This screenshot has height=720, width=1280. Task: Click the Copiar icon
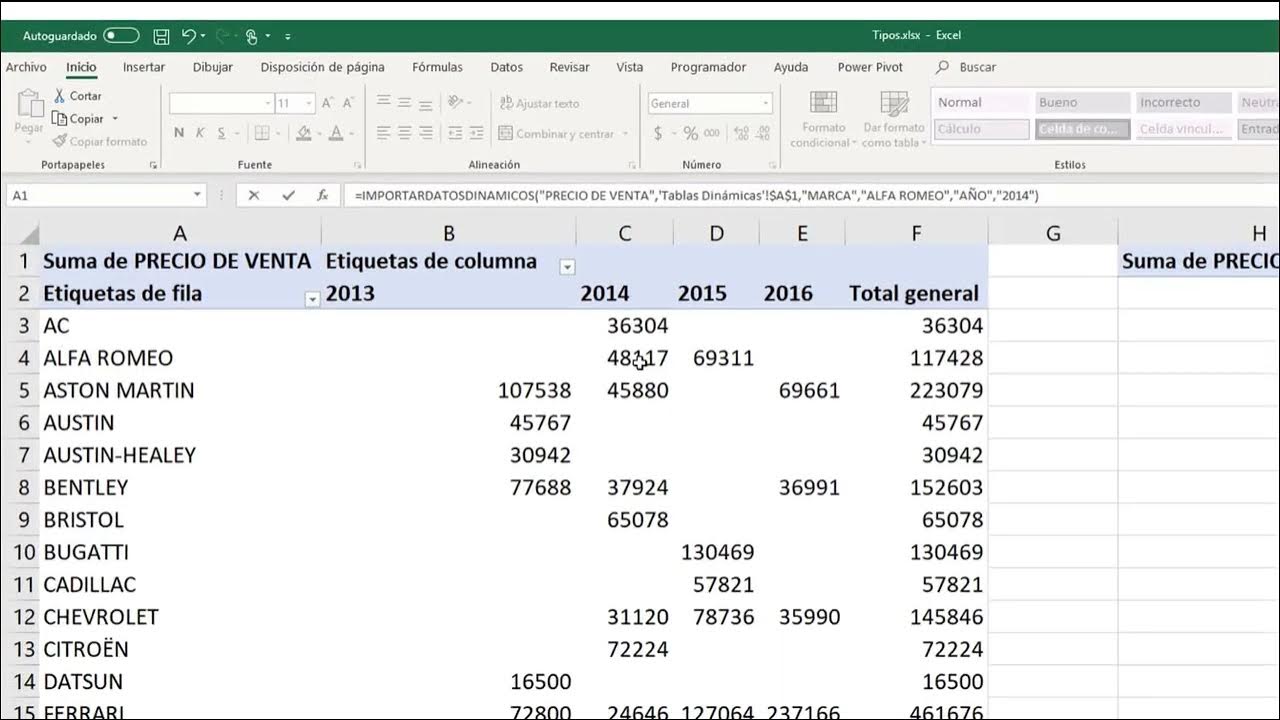coord(60,119)
